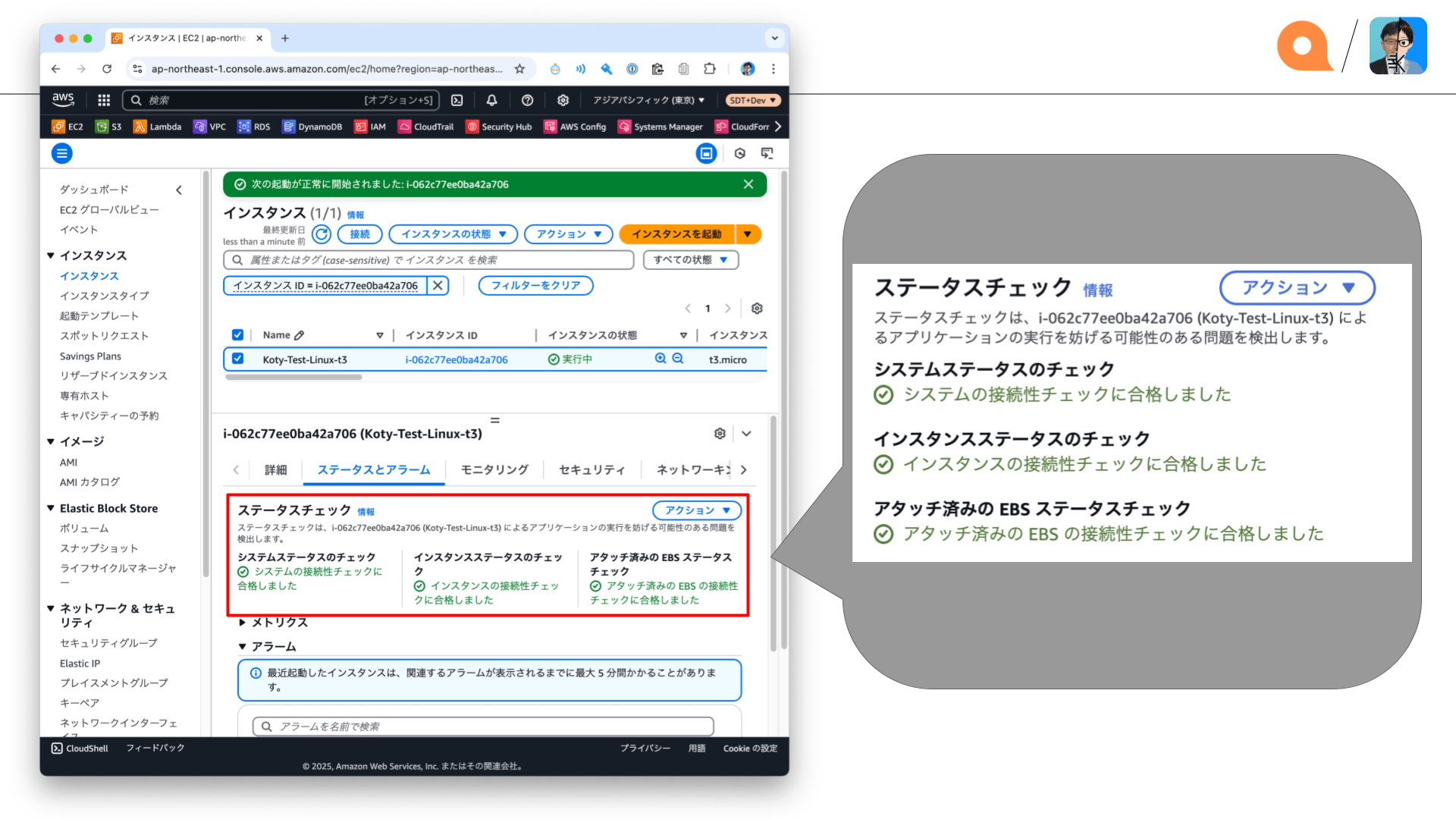Launch the CloudShell icon in the top bar
1456x819 pixels.
[x=457, y=100]
